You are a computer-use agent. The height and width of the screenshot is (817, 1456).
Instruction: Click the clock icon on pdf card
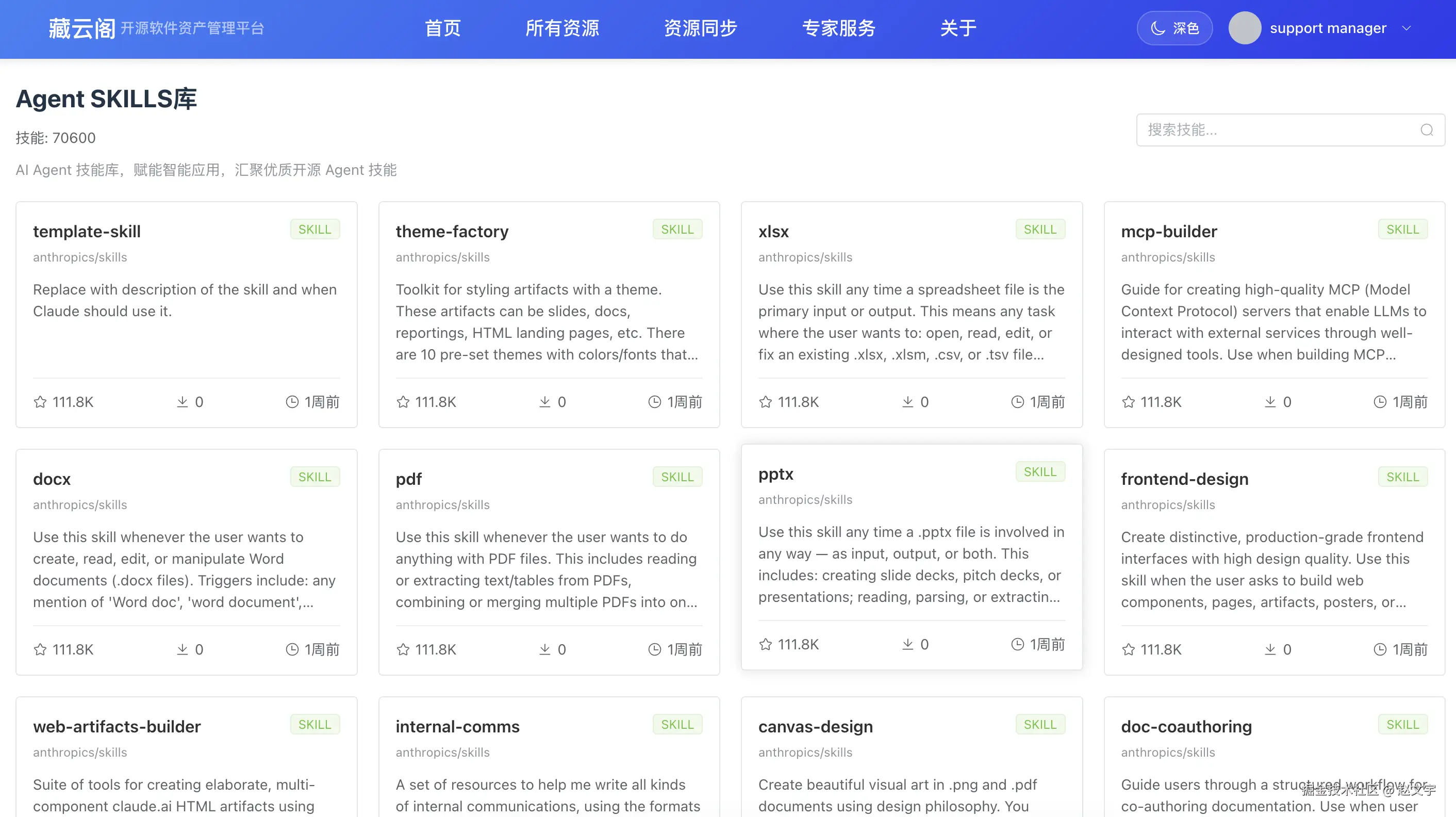pyautogui.click(x=654, y=650)
